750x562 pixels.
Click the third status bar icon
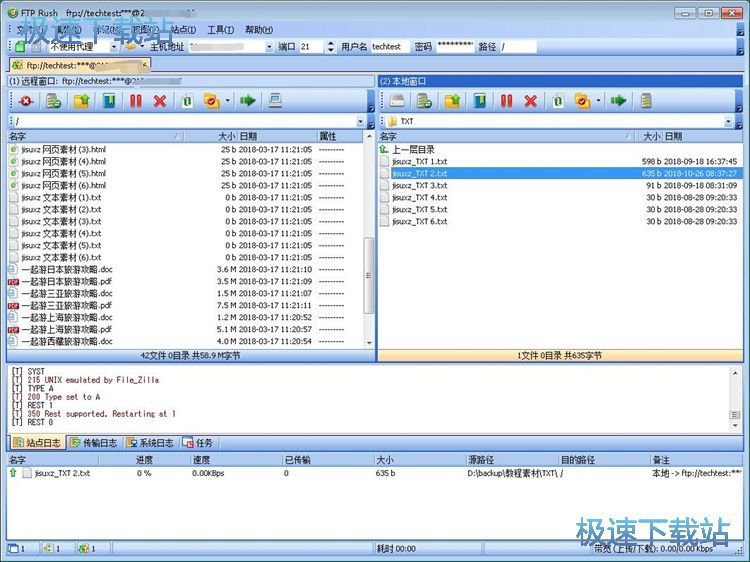coord(84,549)
